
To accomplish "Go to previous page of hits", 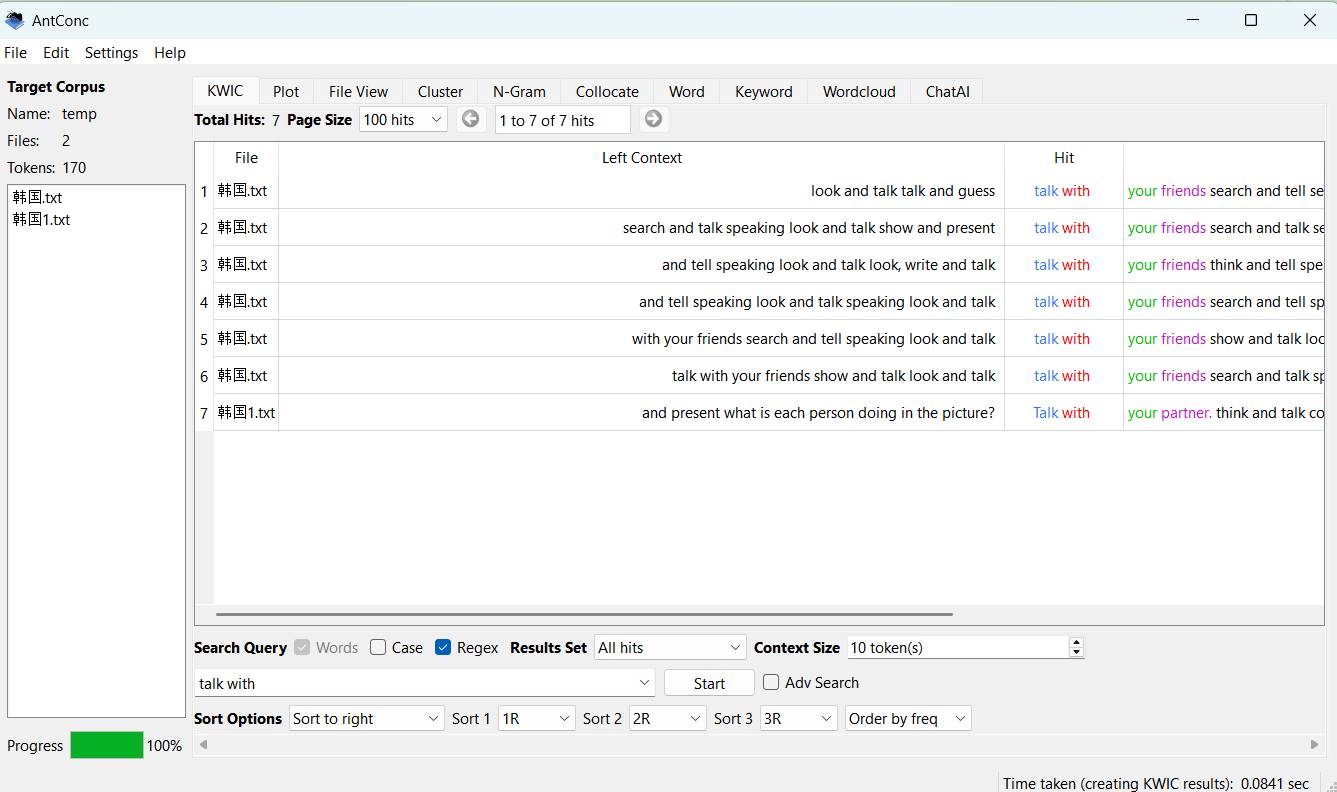I will point(470,119).
